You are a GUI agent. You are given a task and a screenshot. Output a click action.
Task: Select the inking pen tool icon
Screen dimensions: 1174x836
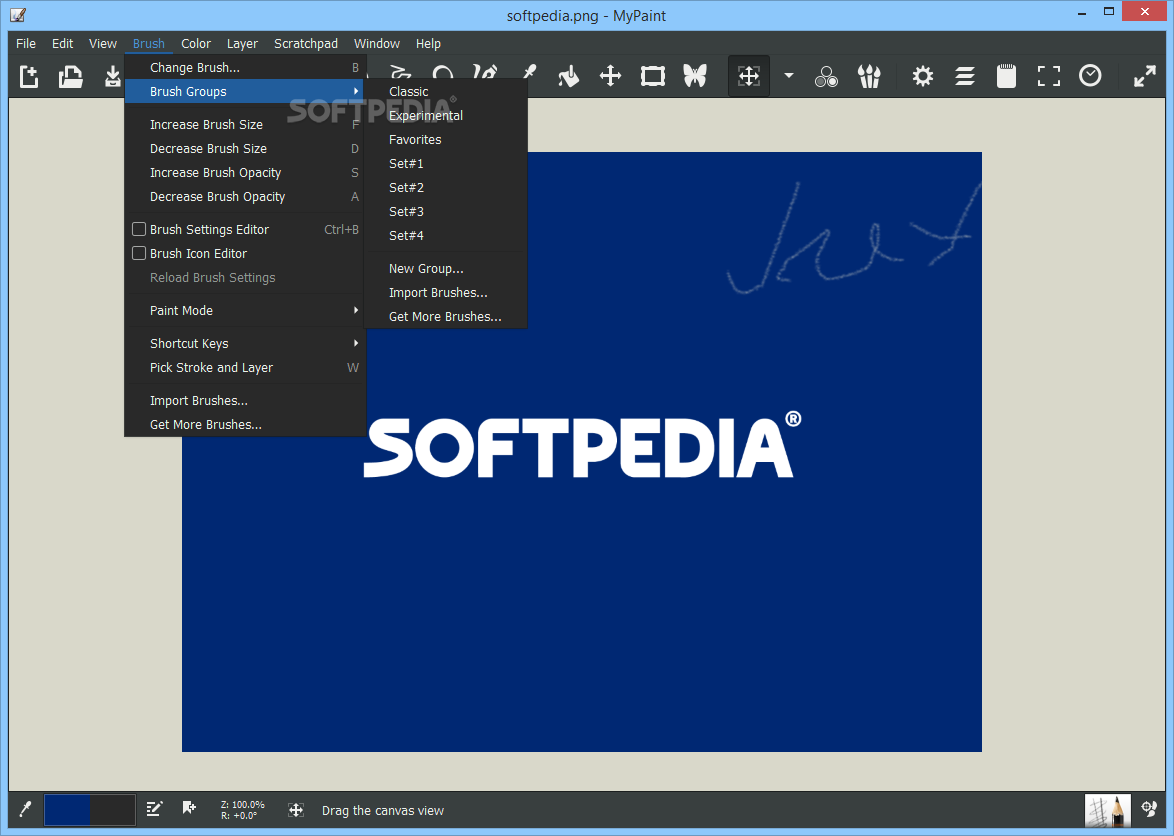point(485,72)
